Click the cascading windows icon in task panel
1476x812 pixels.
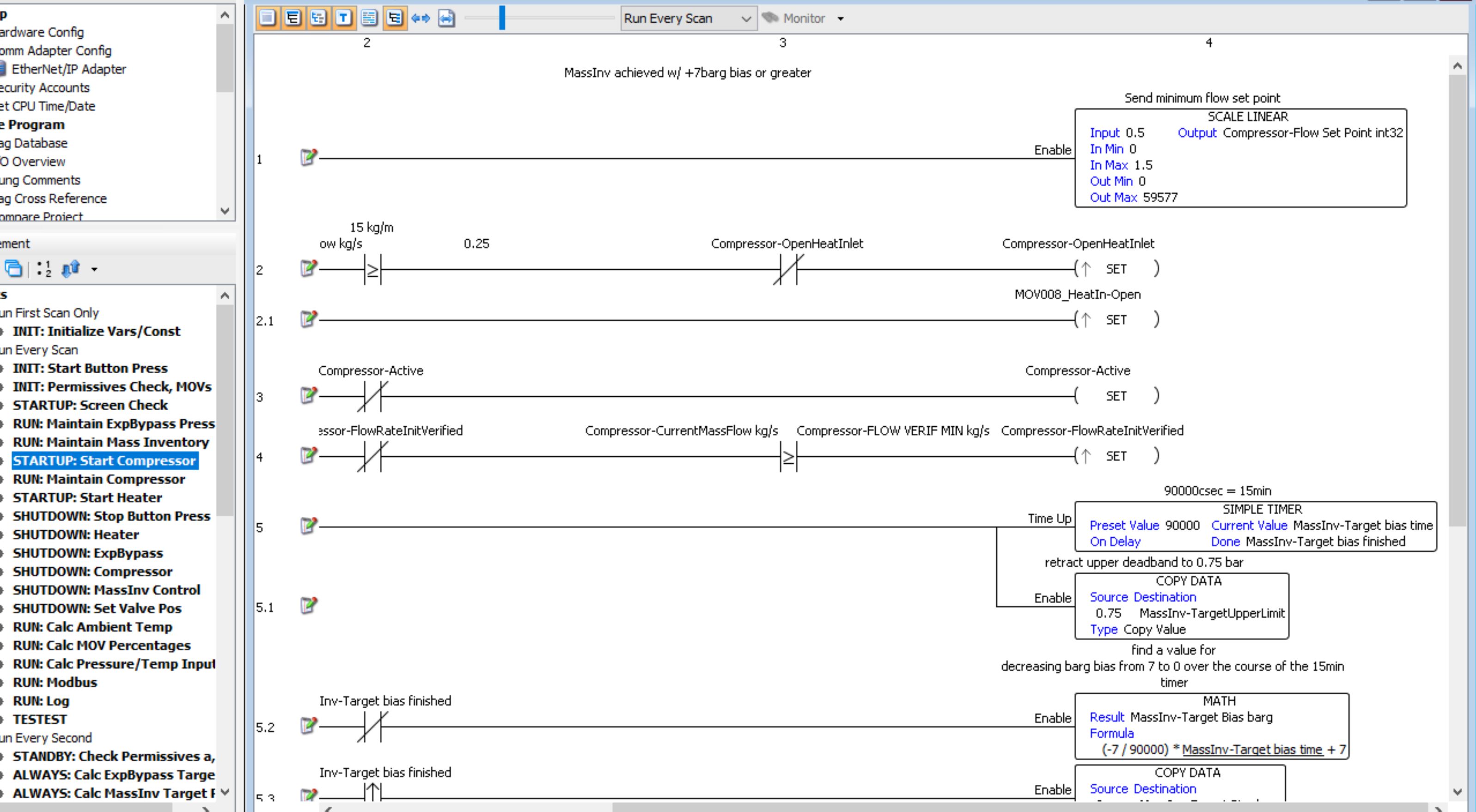coord(12,268)
